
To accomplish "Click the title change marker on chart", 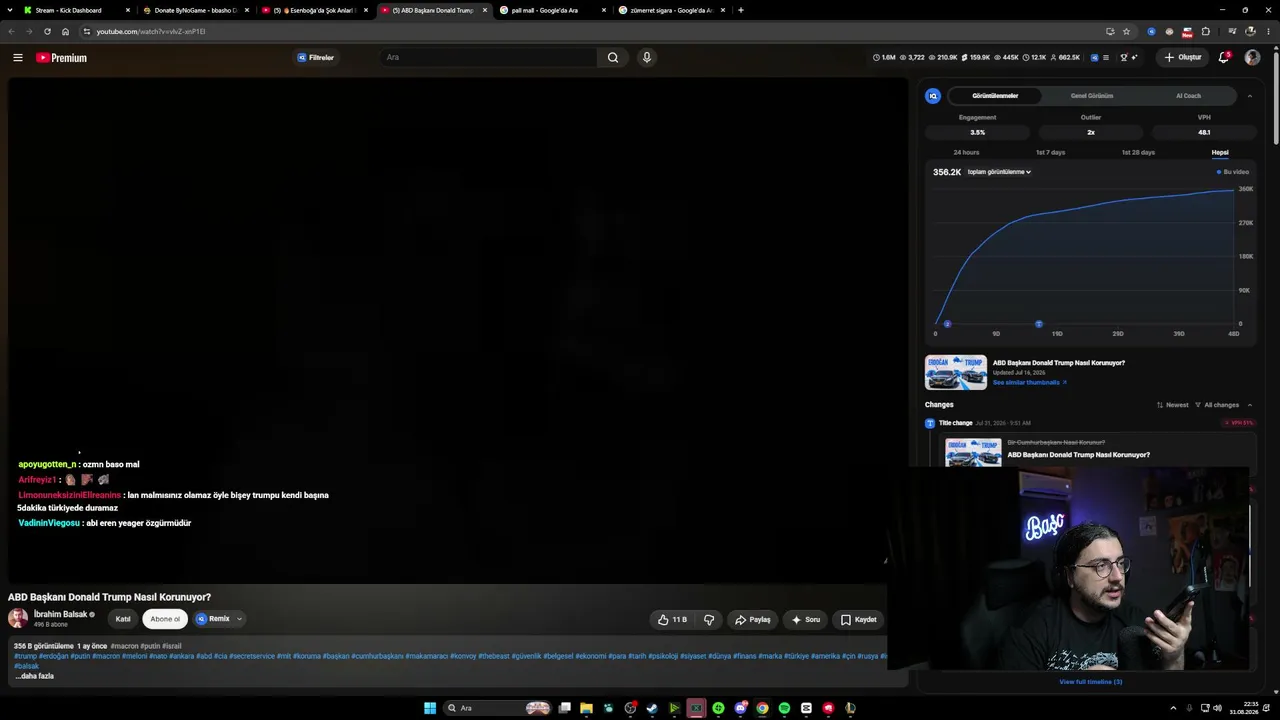I will click(x=1038, y=324).
